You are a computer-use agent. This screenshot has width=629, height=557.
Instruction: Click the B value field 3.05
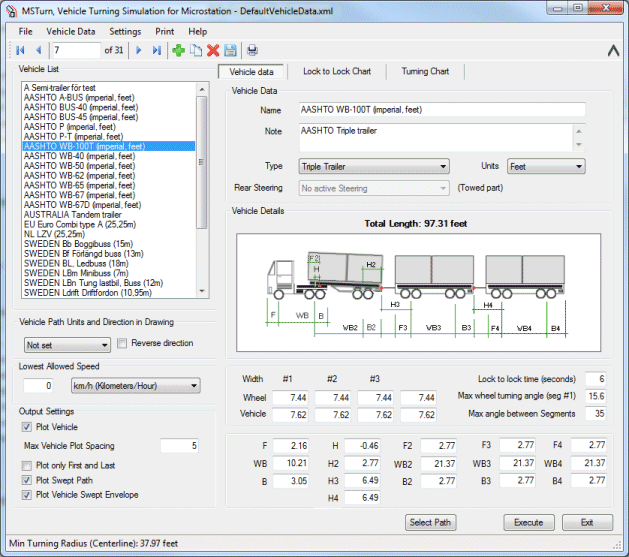tap(291, 481)
